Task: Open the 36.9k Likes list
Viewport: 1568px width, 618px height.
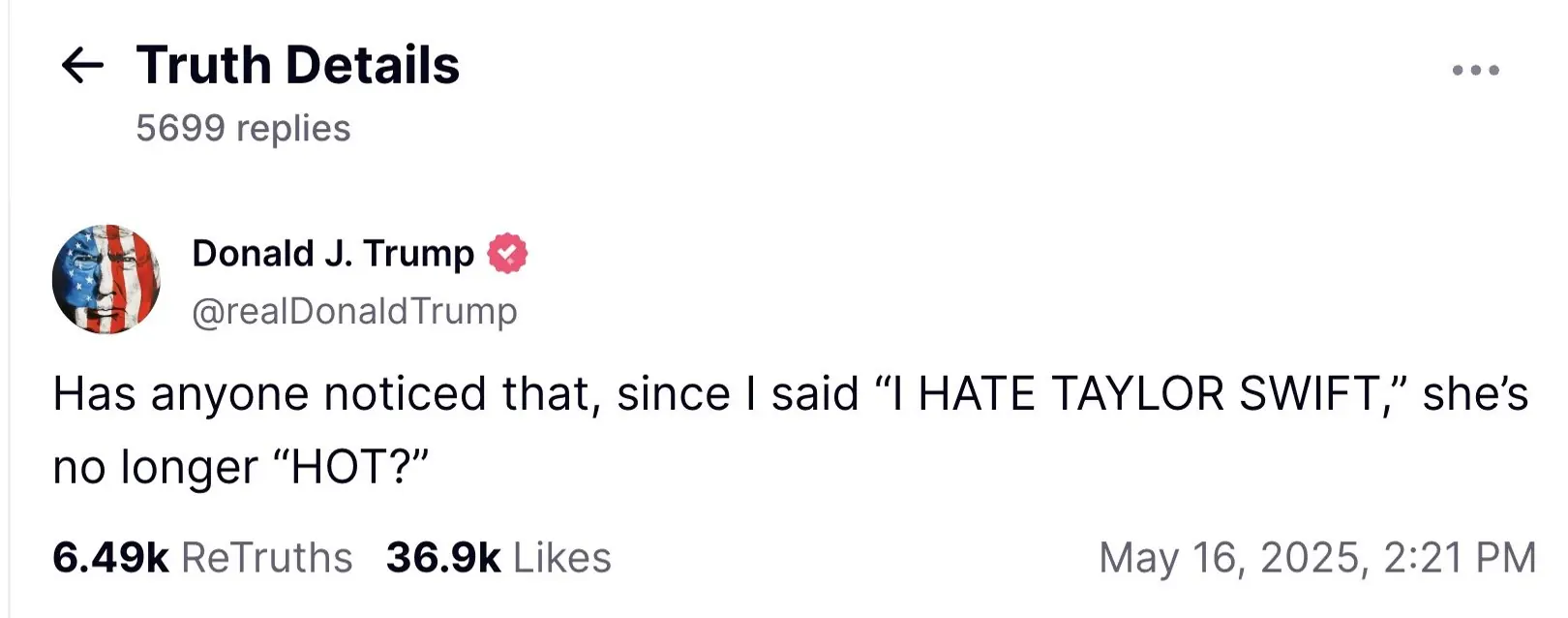Action: (x=497, y=556)
